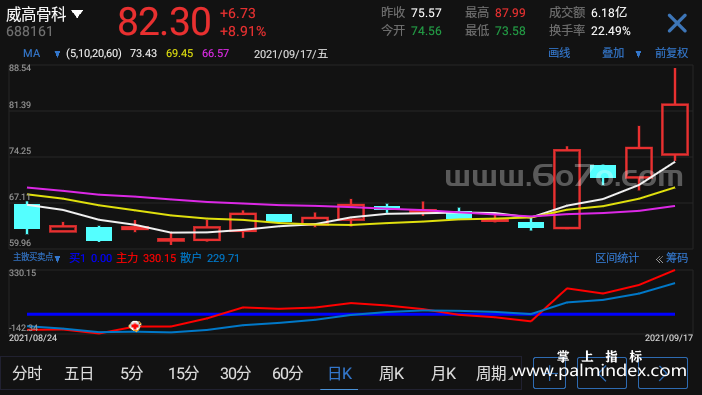Click the left arrow navigation button

(602, 373)
